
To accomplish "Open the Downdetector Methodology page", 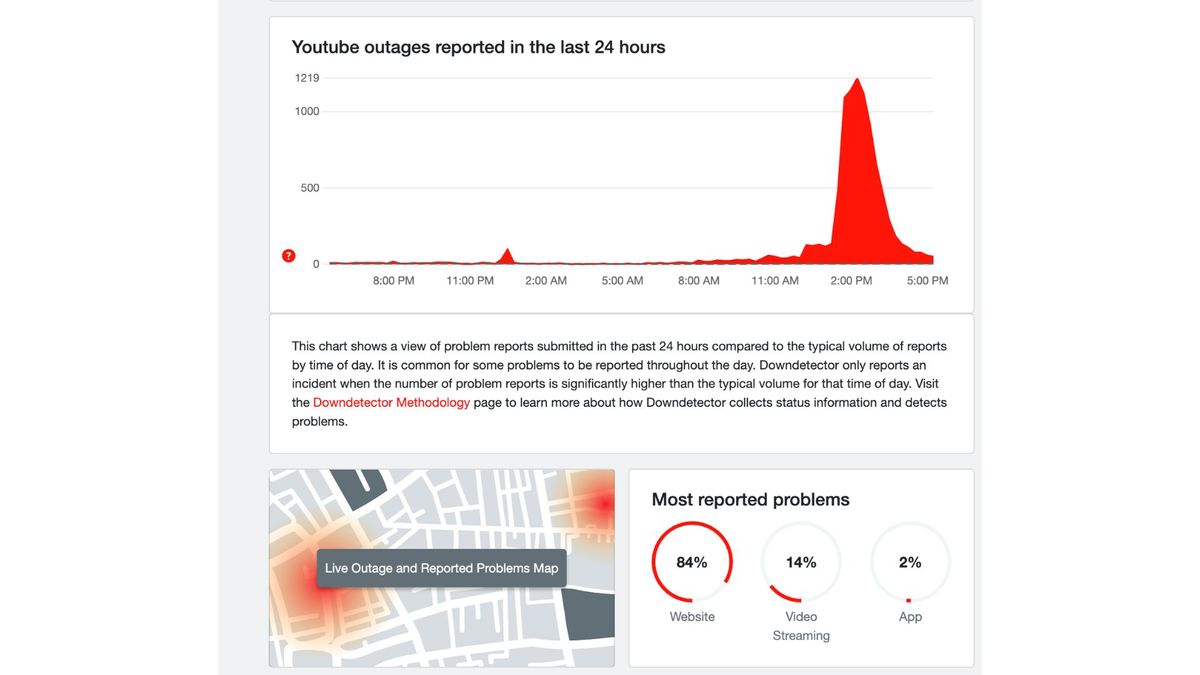I will (391, 402).
